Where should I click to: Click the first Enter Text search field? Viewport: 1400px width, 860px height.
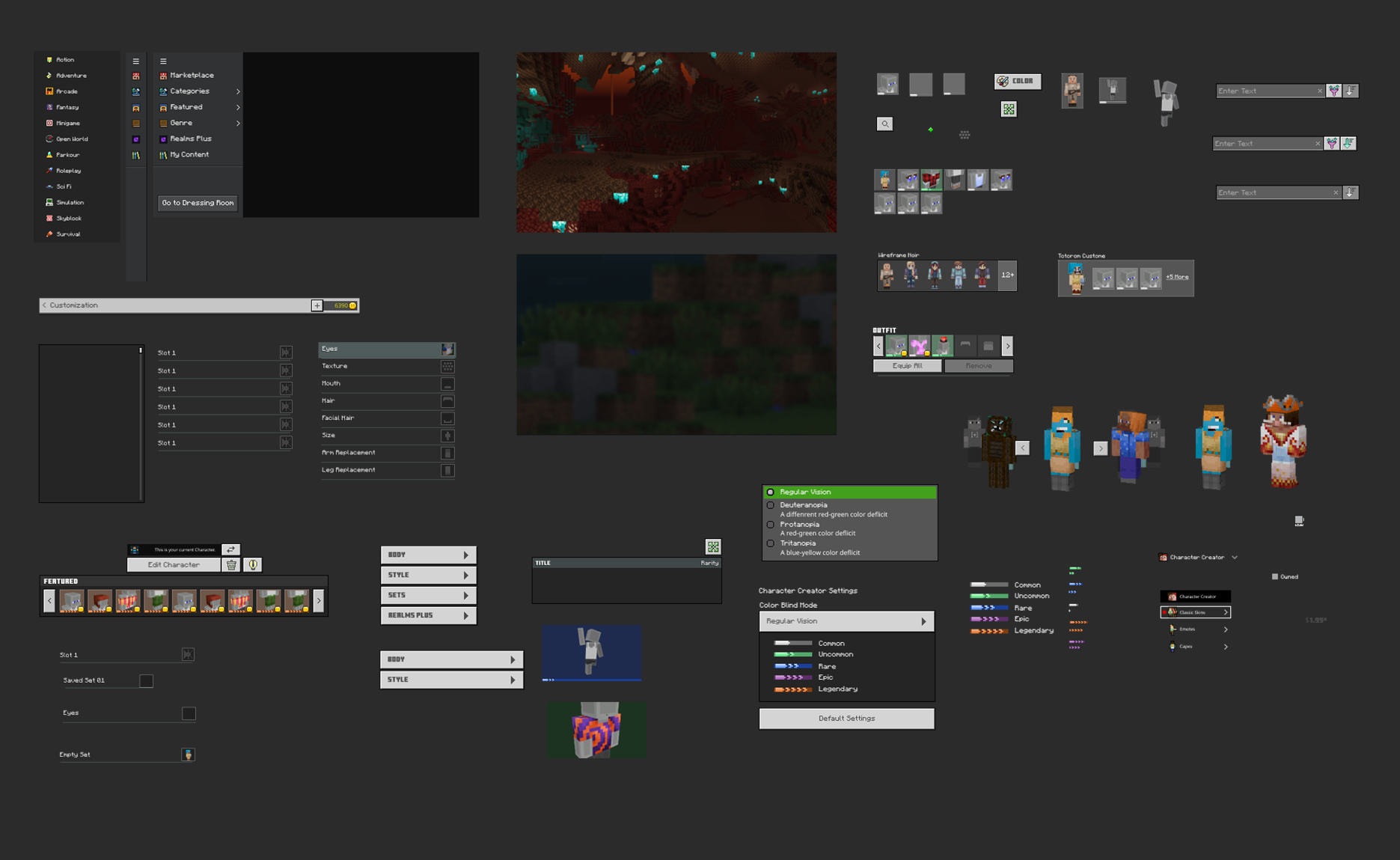coord(1265,91)
